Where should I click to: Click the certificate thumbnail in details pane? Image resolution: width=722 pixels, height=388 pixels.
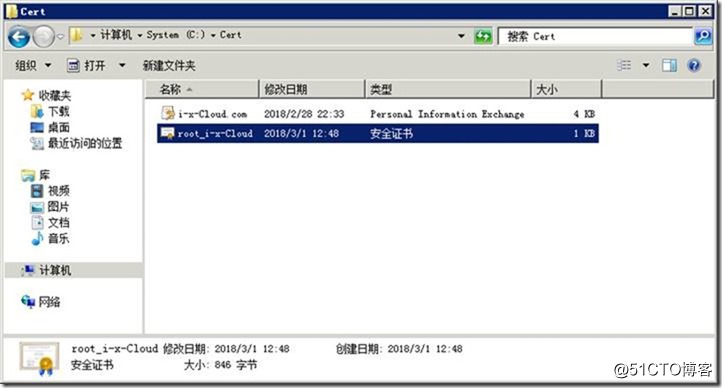click(39, 358)
